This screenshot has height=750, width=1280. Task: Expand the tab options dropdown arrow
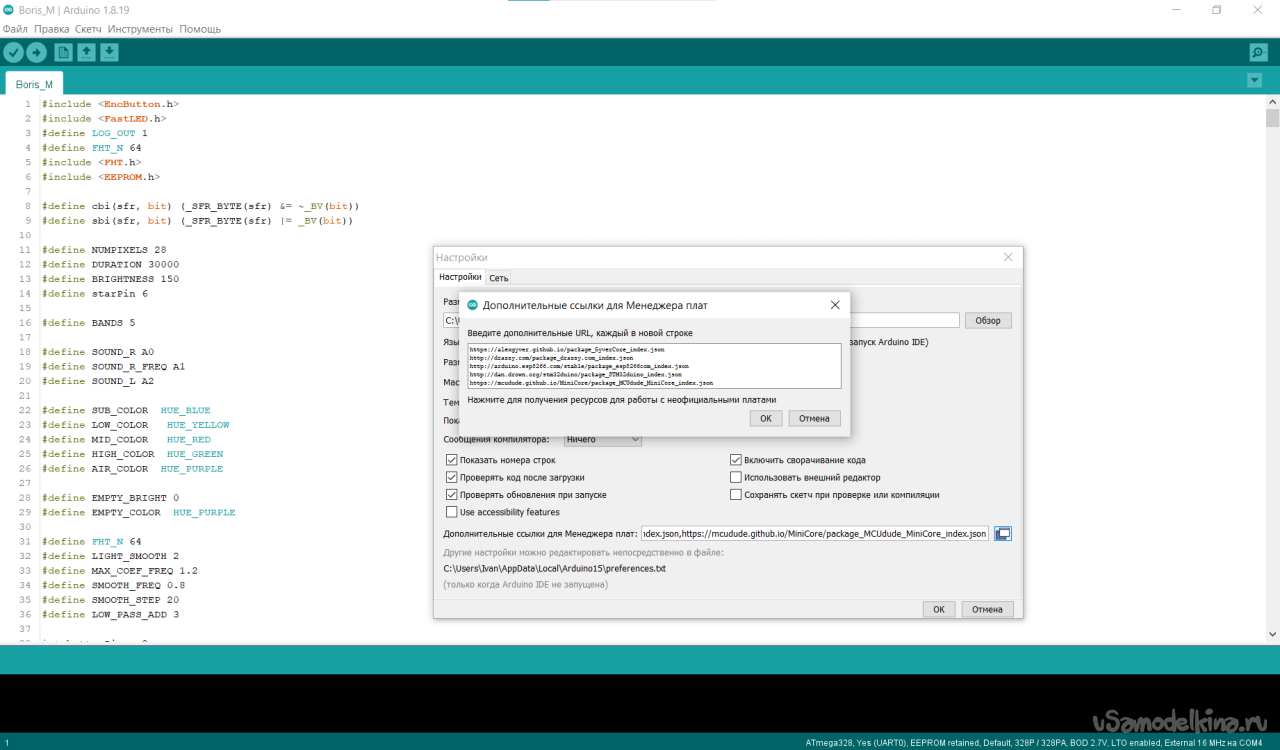1254,80
